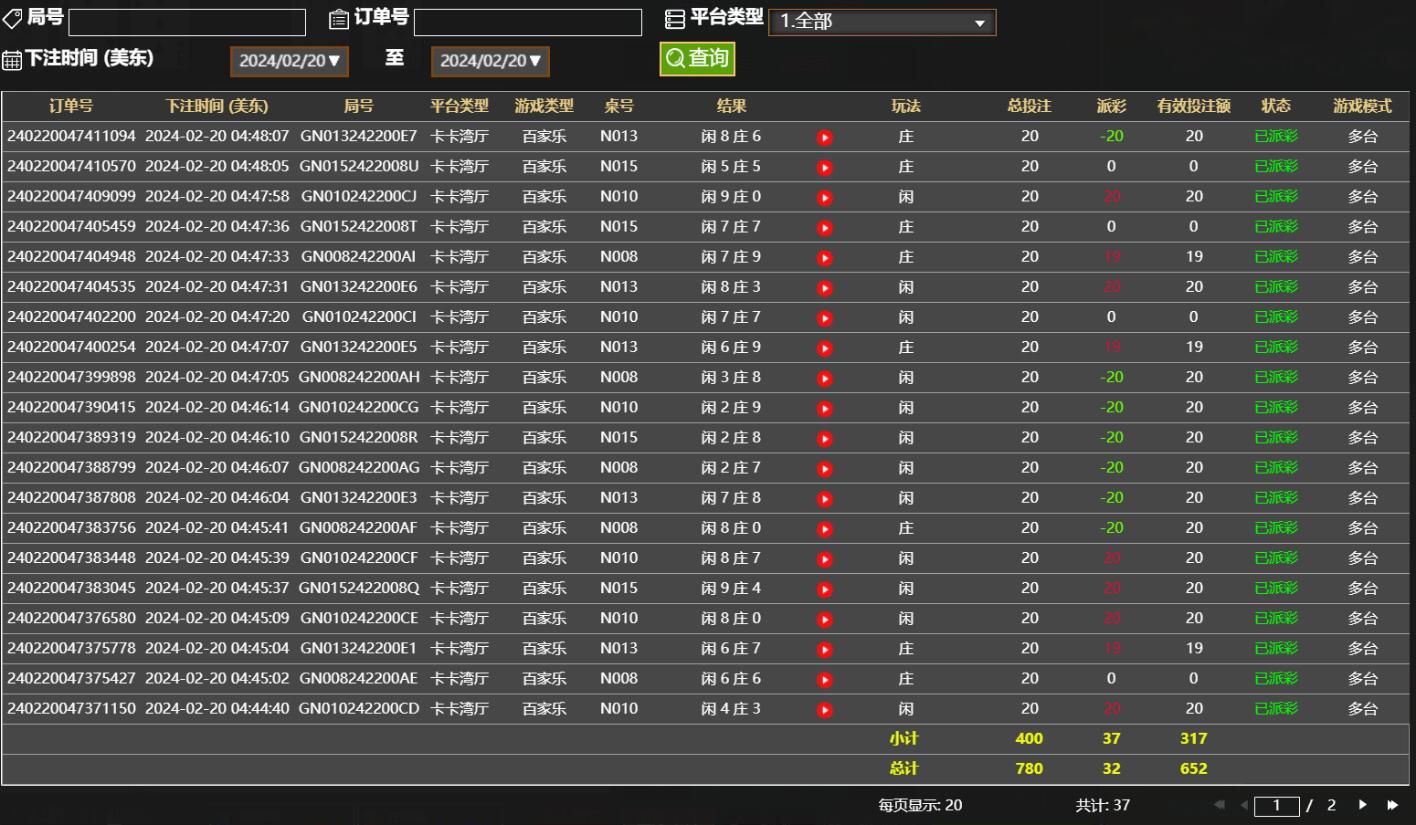Go to the next page arrow
Image resolution: width=1416 pixels, height=825 pixels.
tap(1362, 805)
